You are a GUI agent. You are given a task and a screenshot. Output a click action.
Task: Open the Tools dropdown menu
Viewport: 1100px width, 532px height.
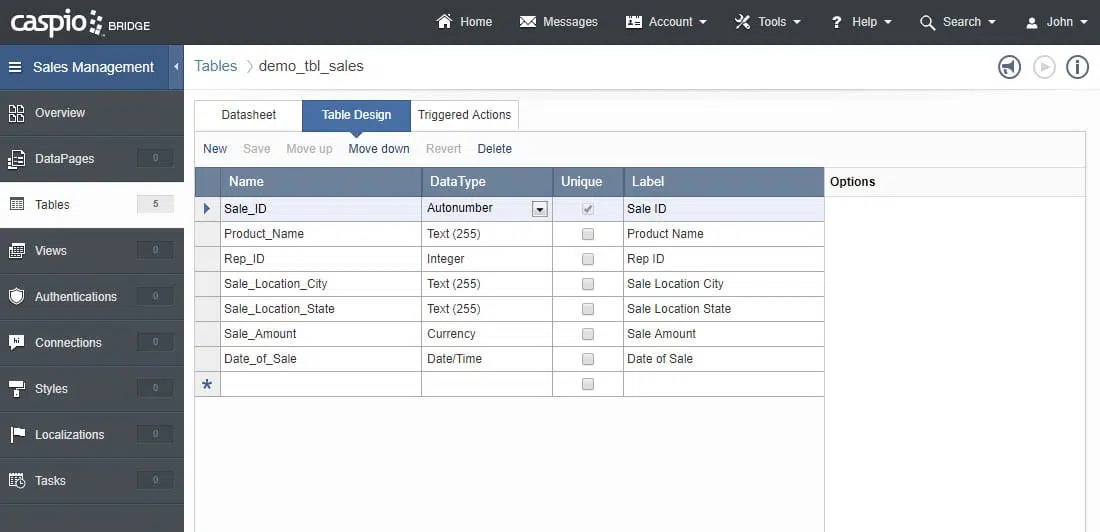tap(768, 22)
